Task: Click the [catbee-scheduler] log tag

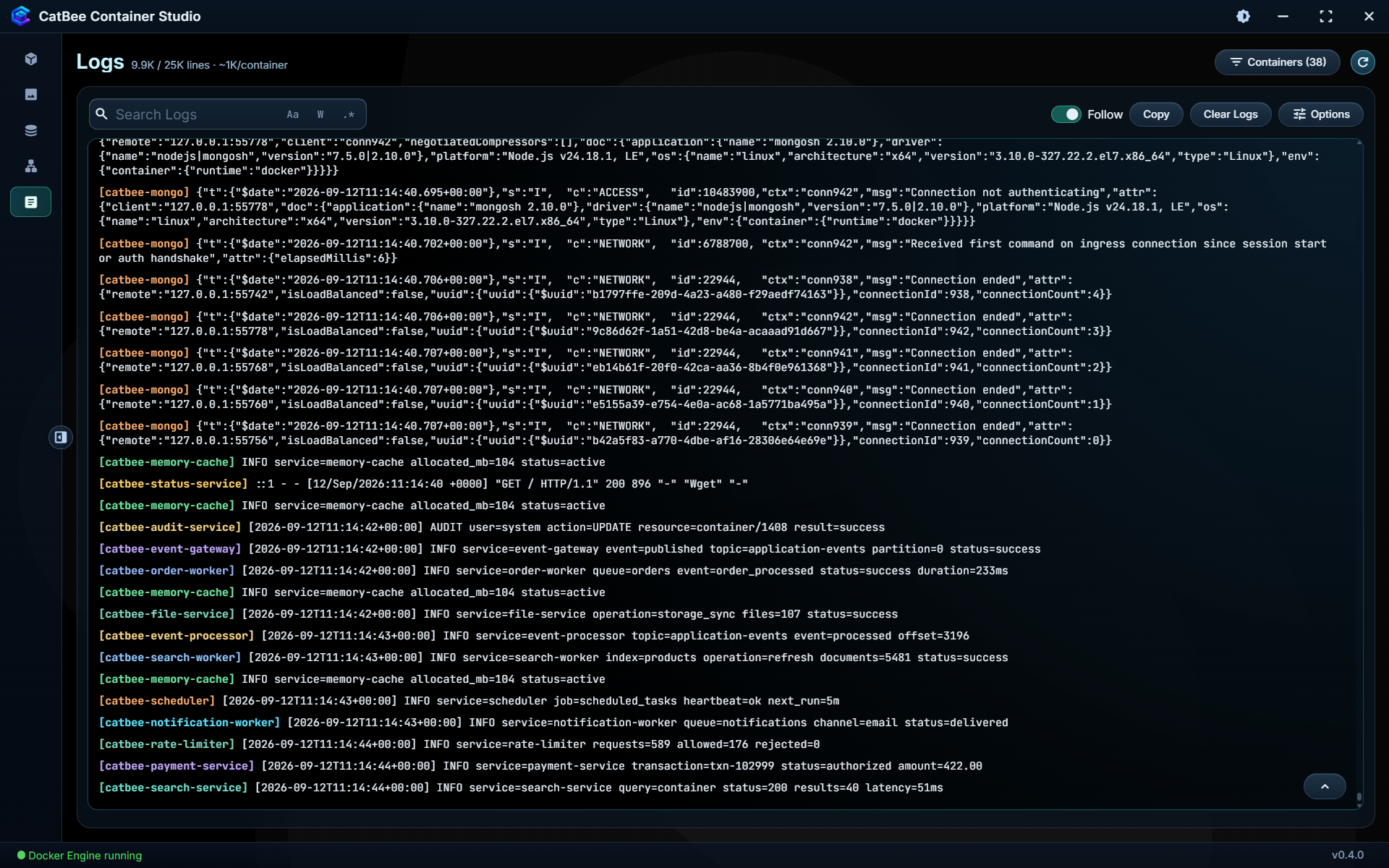Action: click(157, 701)
